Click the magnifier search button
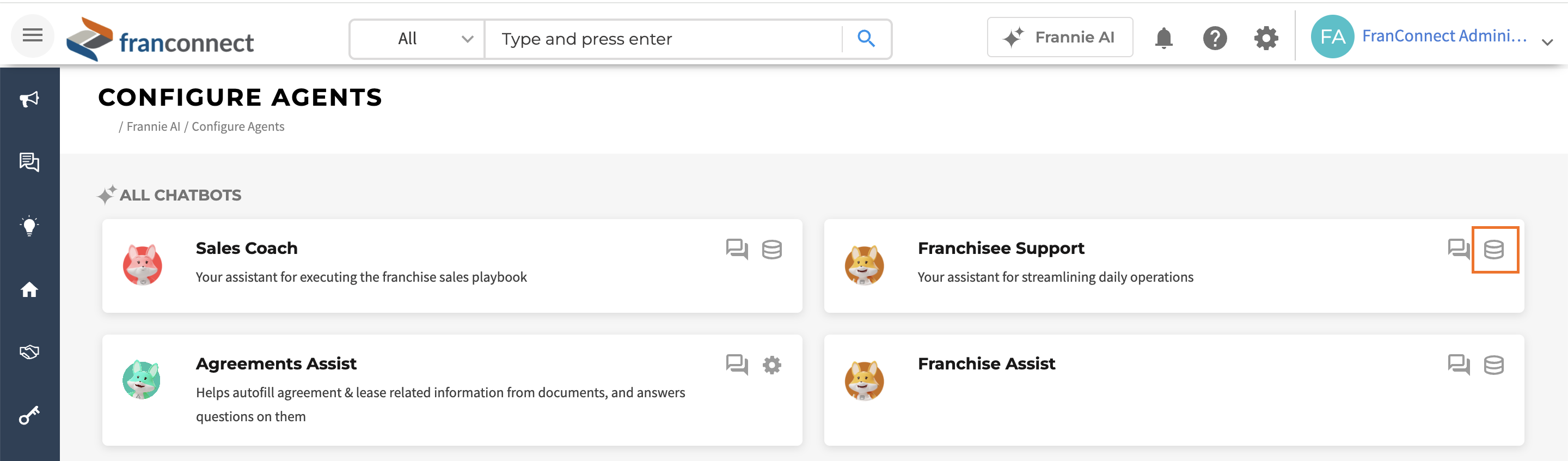 [x=866, y=39]
